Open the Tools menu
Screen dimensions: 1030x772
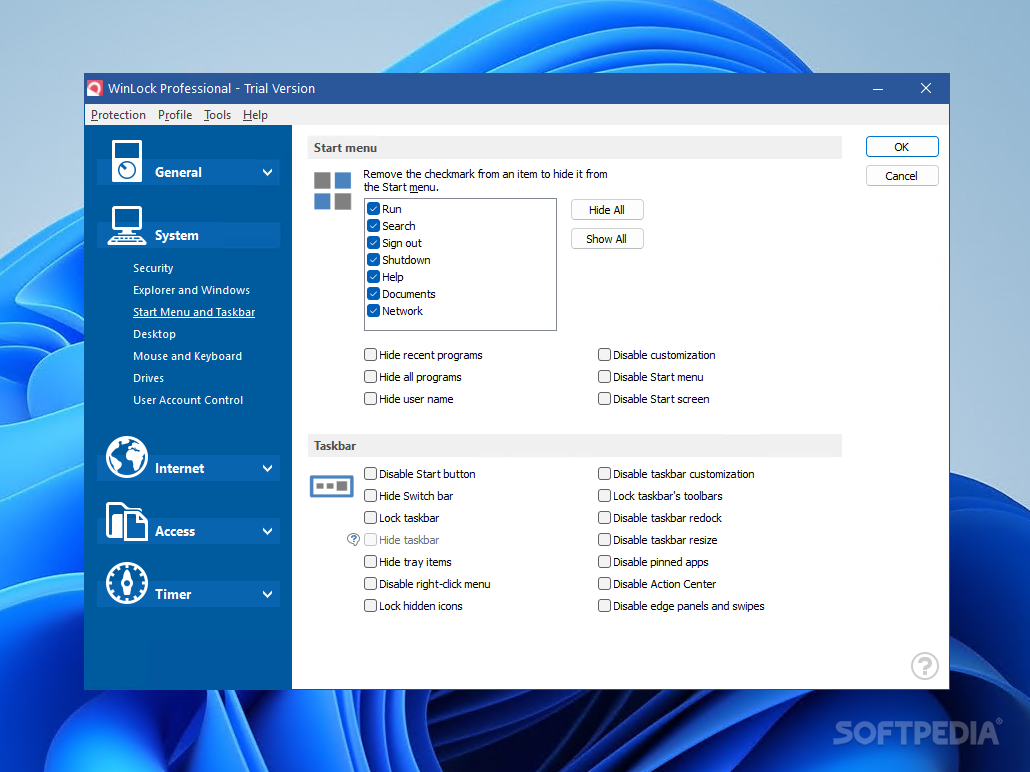tap(217, 115)
